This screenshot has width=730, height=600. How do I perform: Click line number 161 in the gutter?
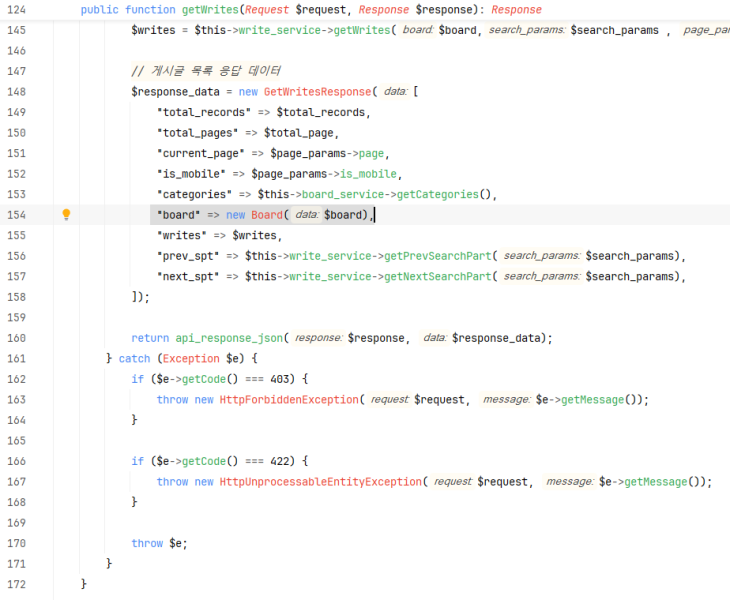(x=16, y=359)
